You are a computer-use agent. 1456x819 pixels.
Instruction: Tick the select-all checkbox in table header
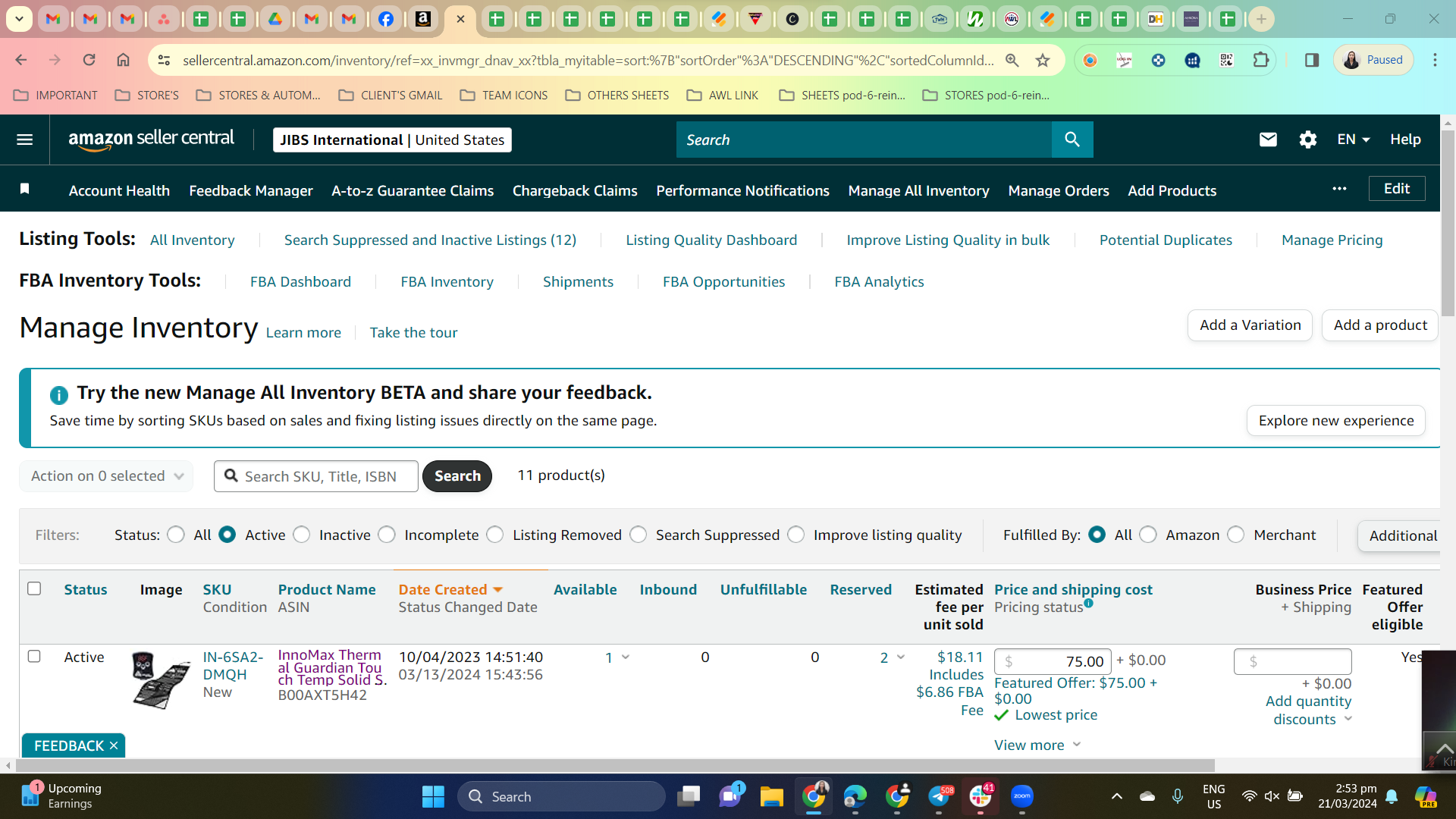[x=34, y=588]
